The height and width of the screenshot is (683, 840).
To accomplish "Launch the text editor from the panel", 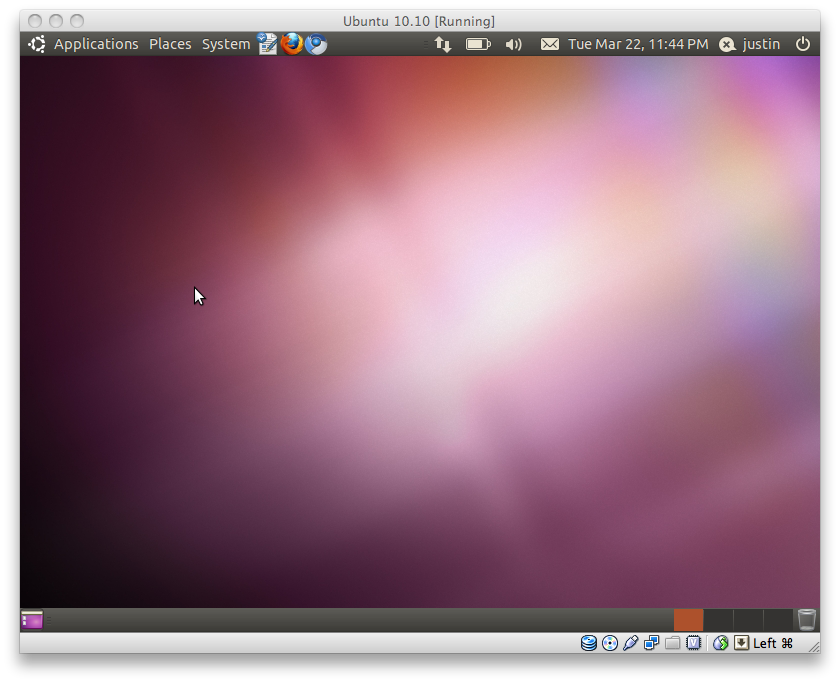I will (267, 44).
